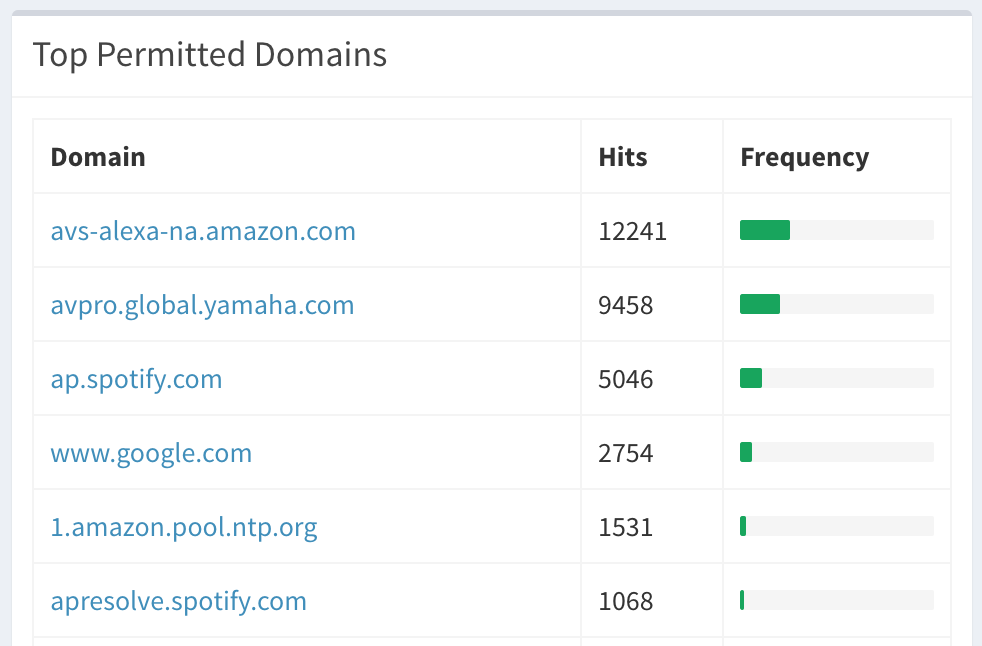982x646 pixels.
Task: Open the apresolve.spotify.com domain link
Action: [178, 601]
